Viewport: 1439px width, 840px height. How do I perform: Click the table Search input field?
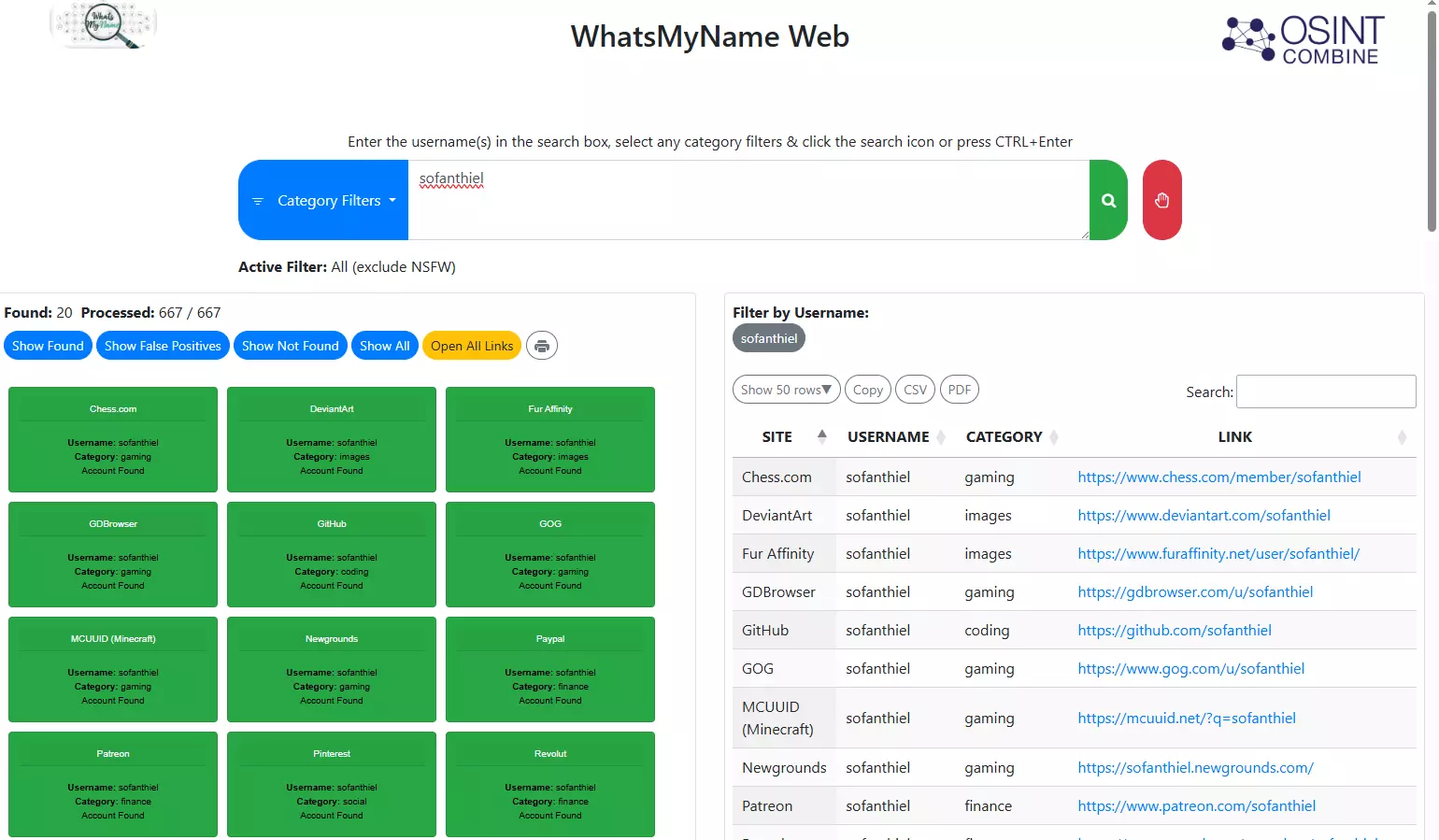point(1326,392)
